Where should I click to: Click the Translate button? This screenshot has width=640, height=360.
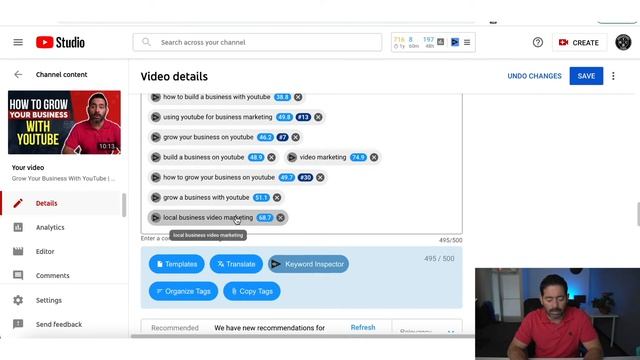click(236, 264)
